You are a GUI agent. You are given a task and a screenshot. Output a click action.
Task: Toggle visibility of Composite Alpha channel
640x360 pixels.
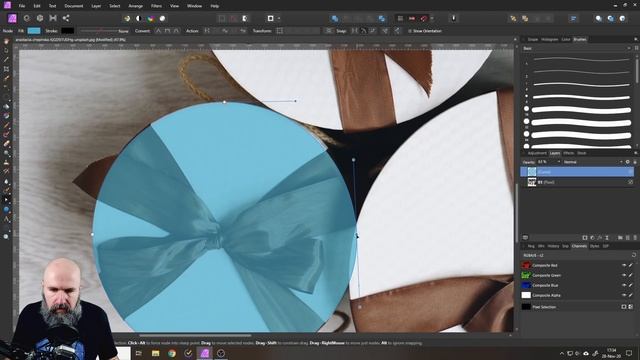click(624, 295)
